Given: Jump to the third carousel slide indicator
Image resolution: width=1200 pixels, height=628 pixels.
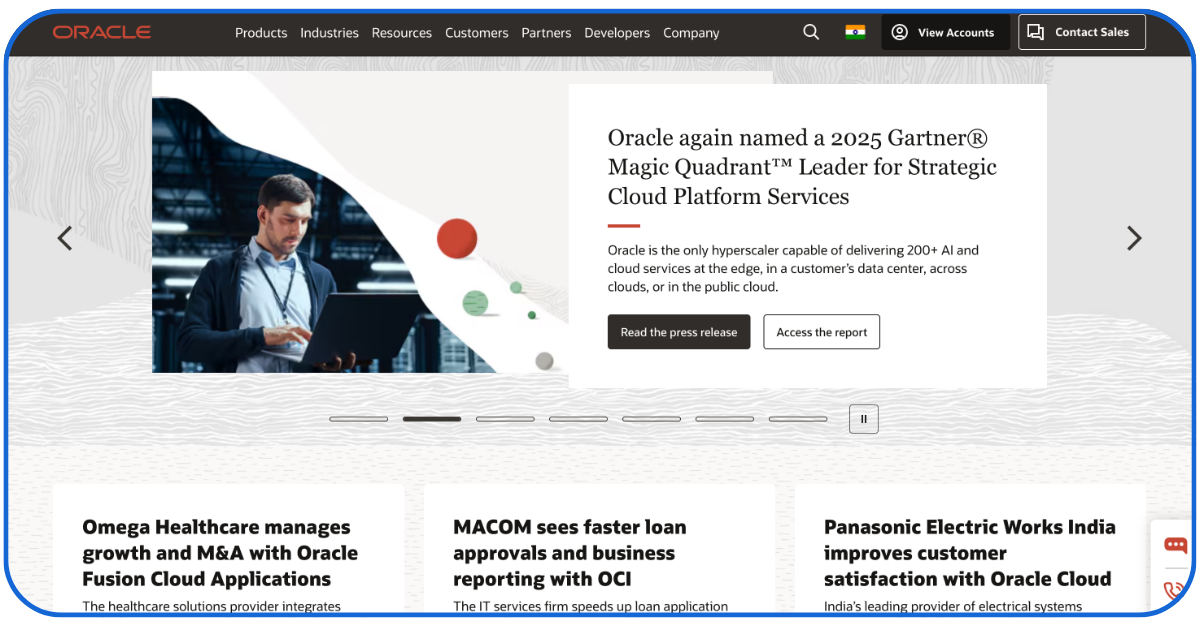Looking at the screenshot, I should [505, 419].
